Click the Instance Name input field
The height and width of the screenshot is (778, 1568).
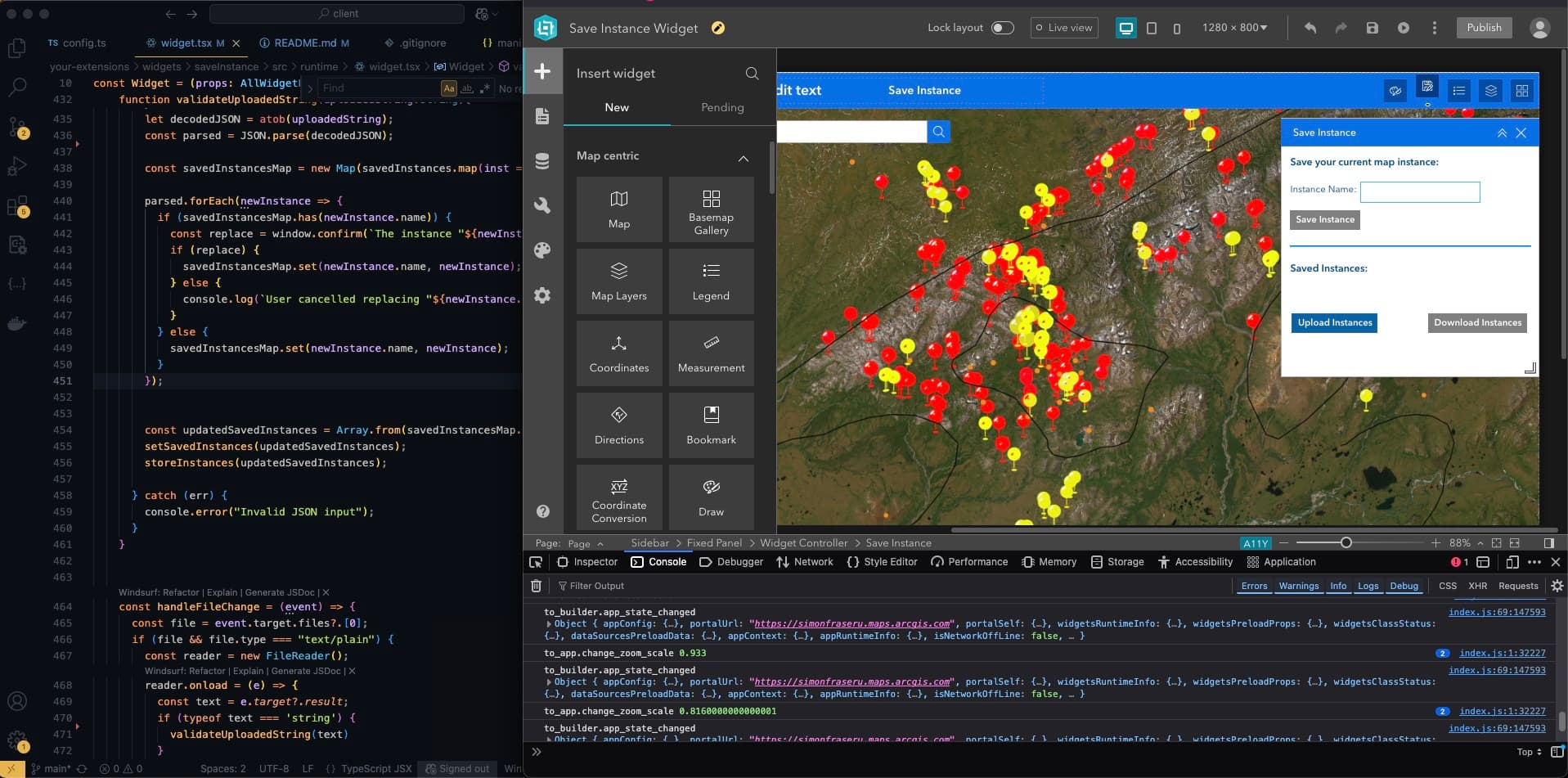[1420, 192]
